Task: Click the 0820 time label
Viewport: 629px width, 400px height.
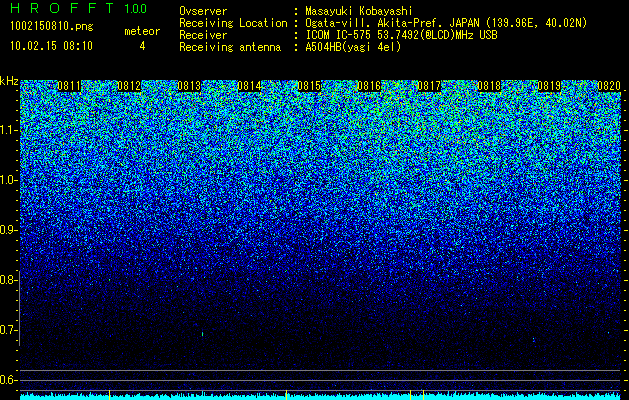Action: 609,86
